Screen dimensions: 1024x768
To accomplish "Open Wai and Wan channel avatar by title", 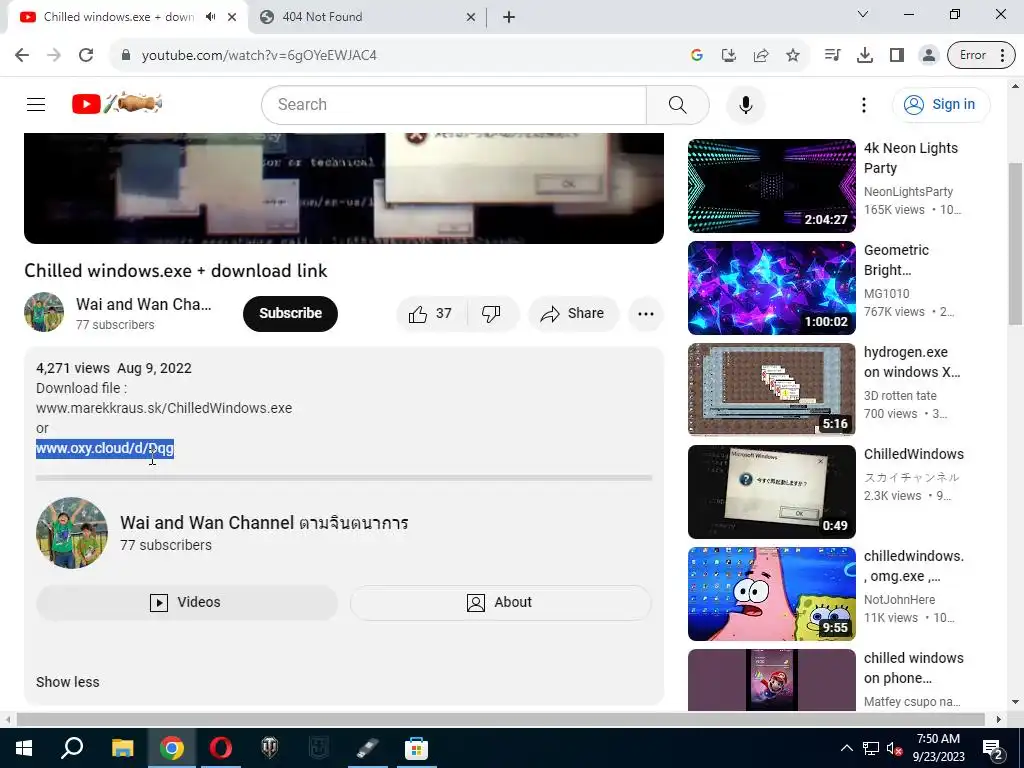I will (x=44, y=312).
